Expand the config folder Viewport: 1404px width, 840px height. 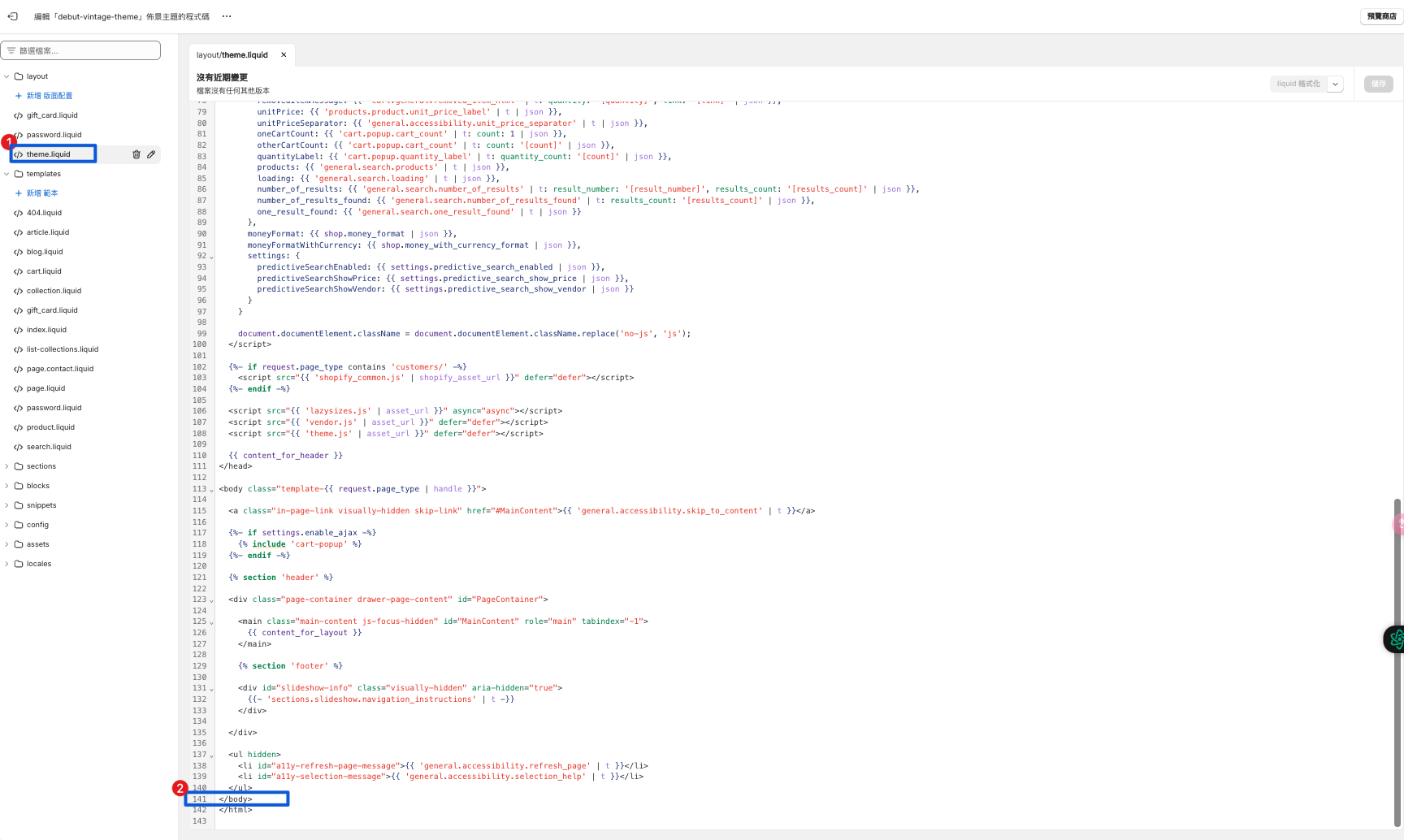tap(7, 525)
